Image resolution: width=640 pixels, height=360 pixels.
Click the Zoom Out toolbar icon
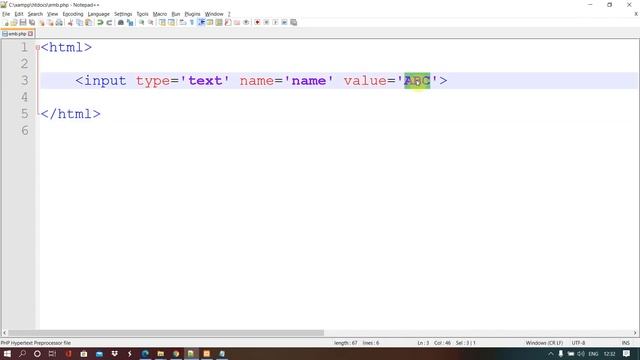click(151, 22)
